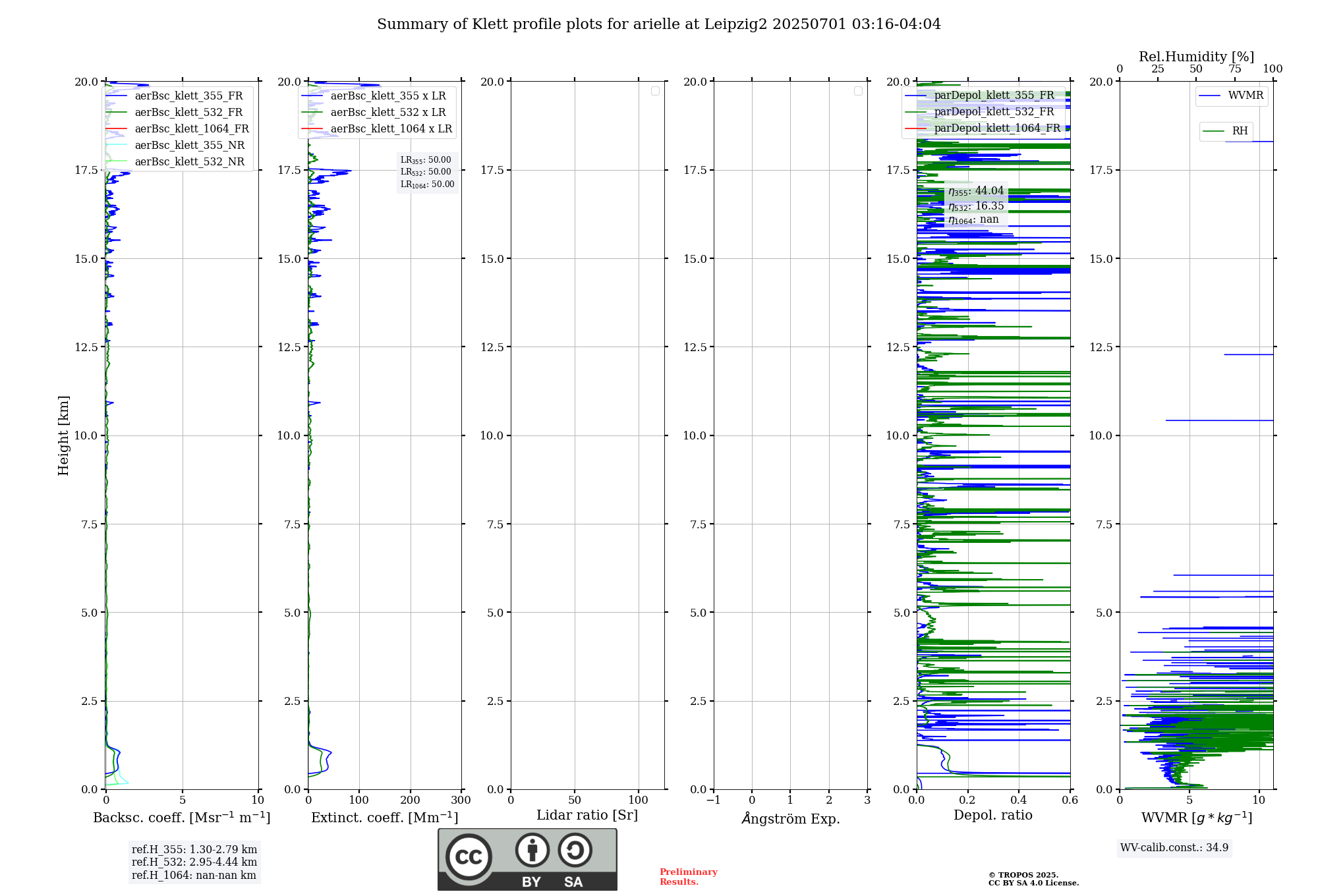Click the red 'Preliminary Results.' text

click(x=689, y=877)
